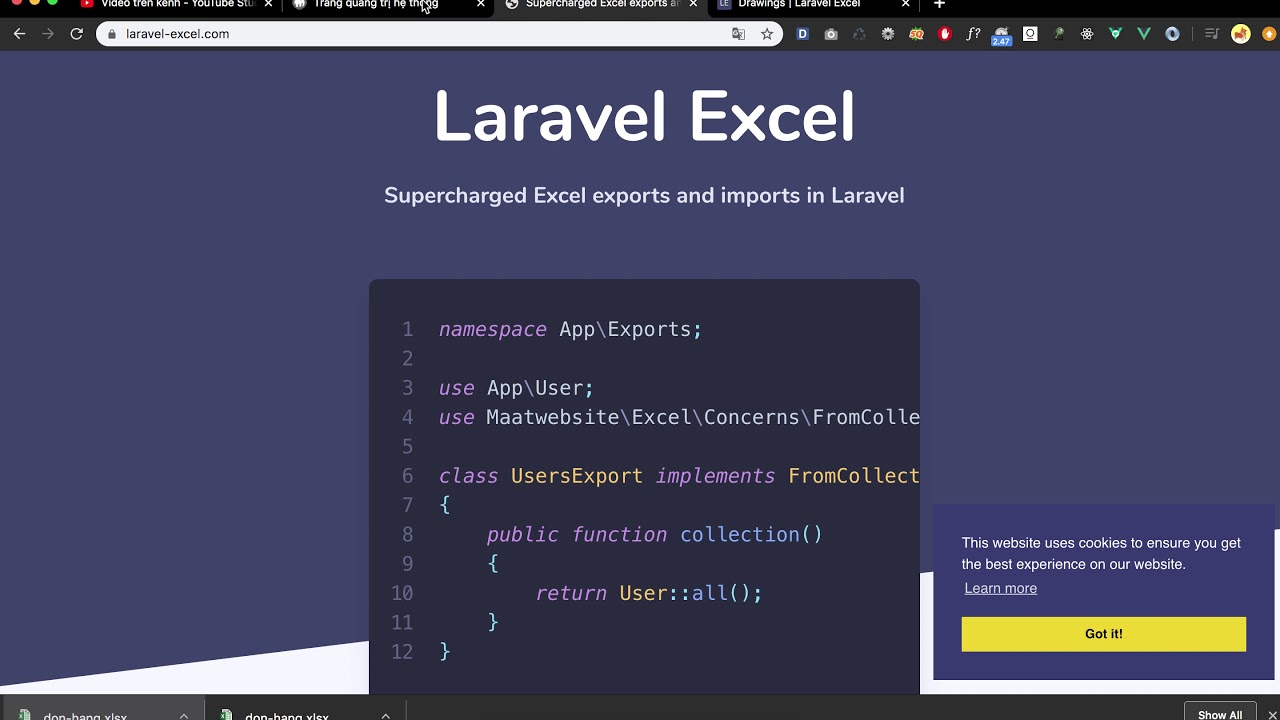Go back using the browser back arrow
Viewport: 1280px width, 720px height.
[19, 34]
